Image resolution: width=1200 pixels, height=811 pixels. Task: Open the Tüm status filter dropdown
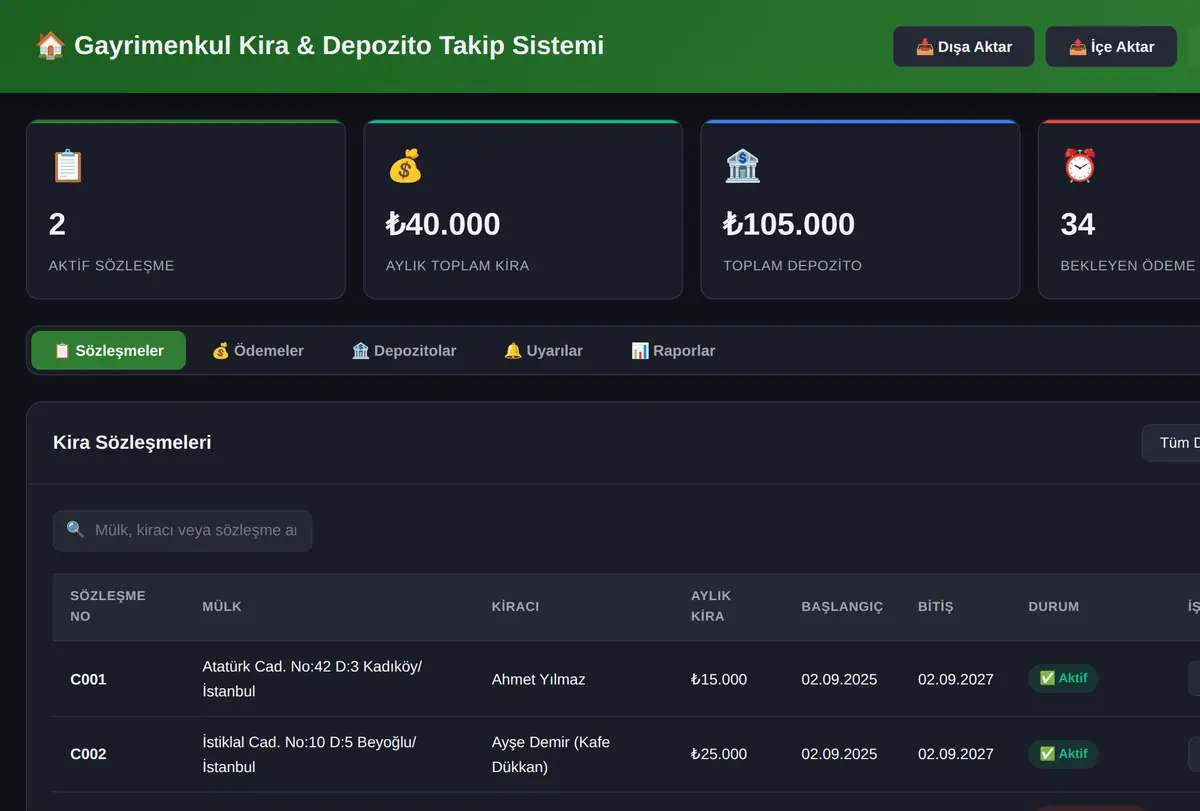pos(1171,443)
